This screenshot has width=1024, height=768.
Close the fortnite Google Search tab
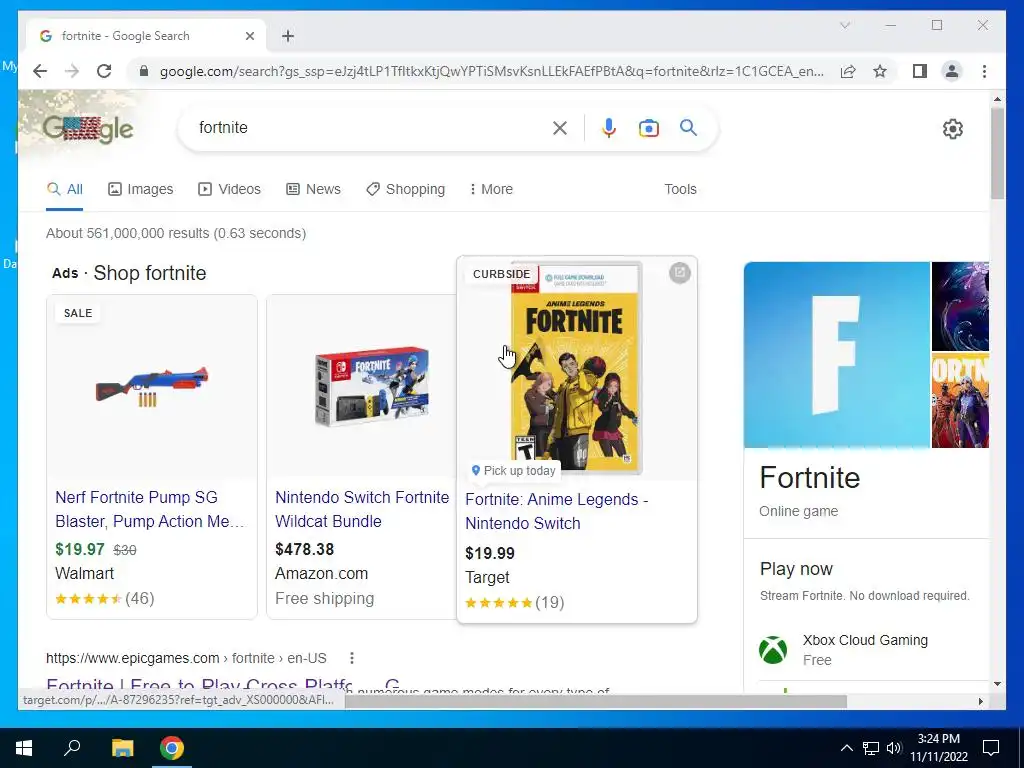[x=249, y=36]
